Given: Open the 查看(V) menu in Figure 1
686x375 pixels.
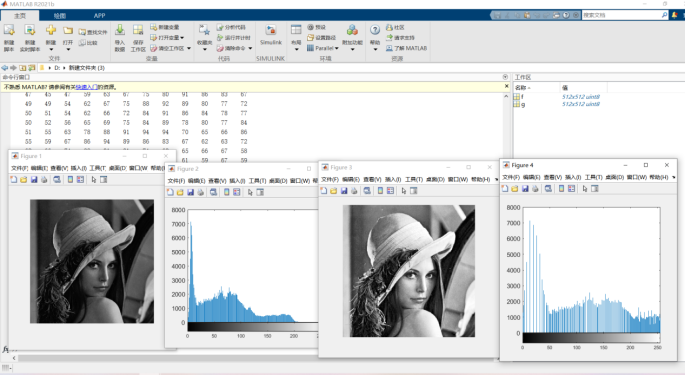Looking at the screenshot, I should point(59,168).
